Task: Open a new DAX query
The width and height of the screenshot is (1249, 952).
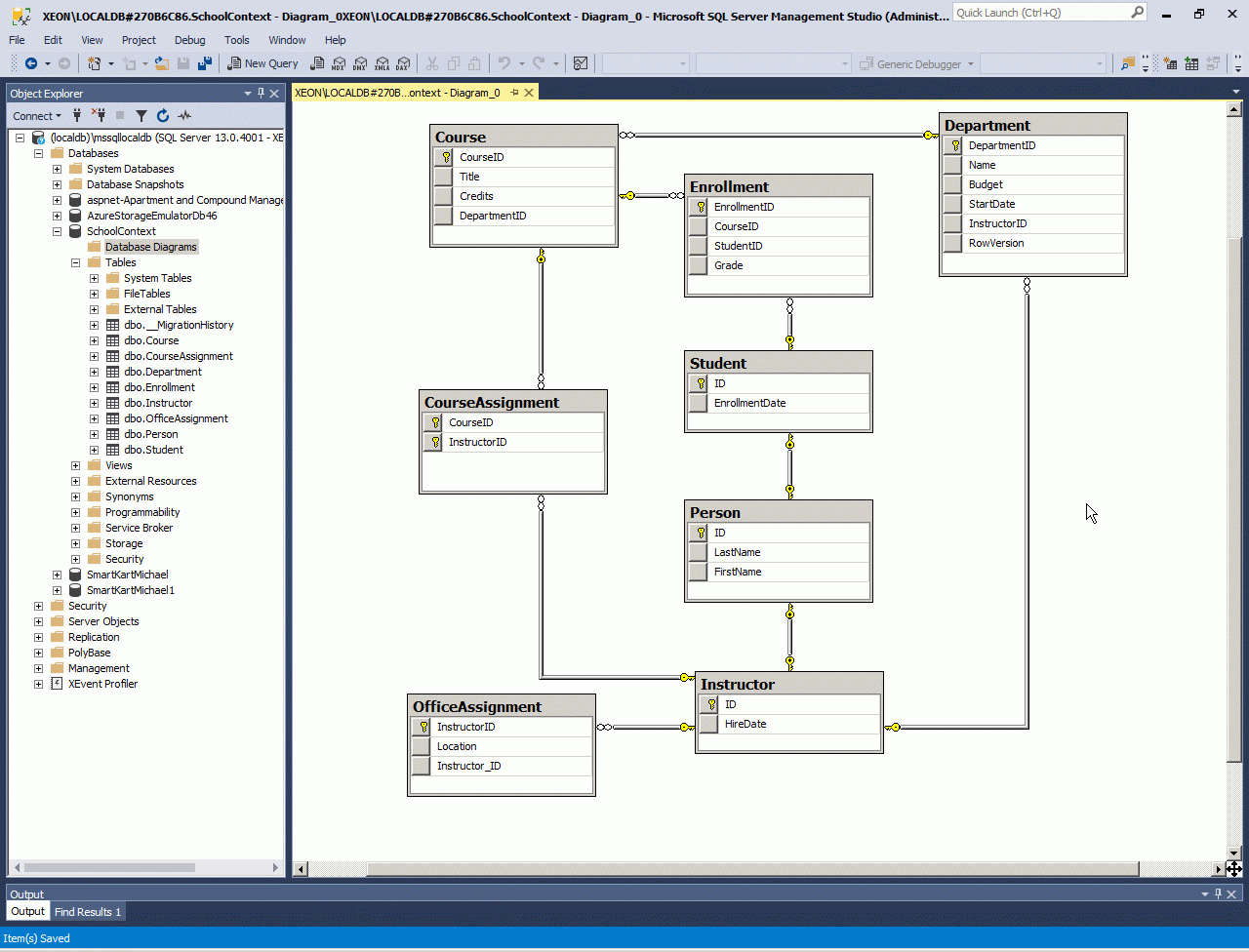Action: pyautogui.click(x=403, y=63)
